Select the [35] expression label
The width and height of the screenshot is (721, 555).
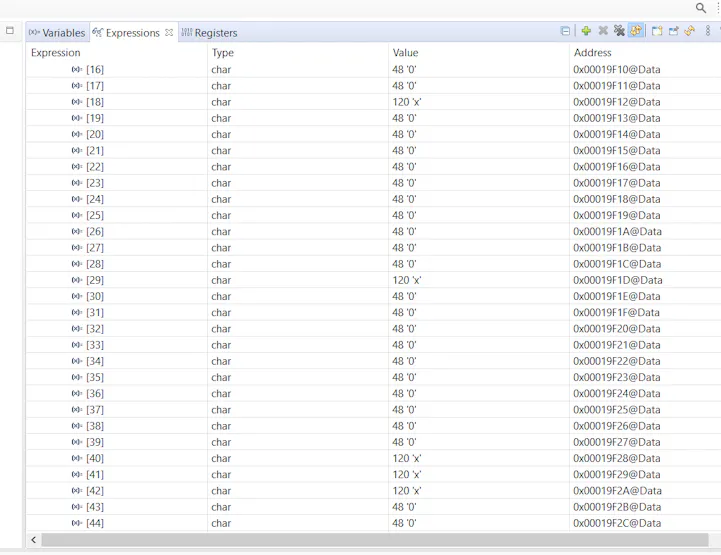95,377
